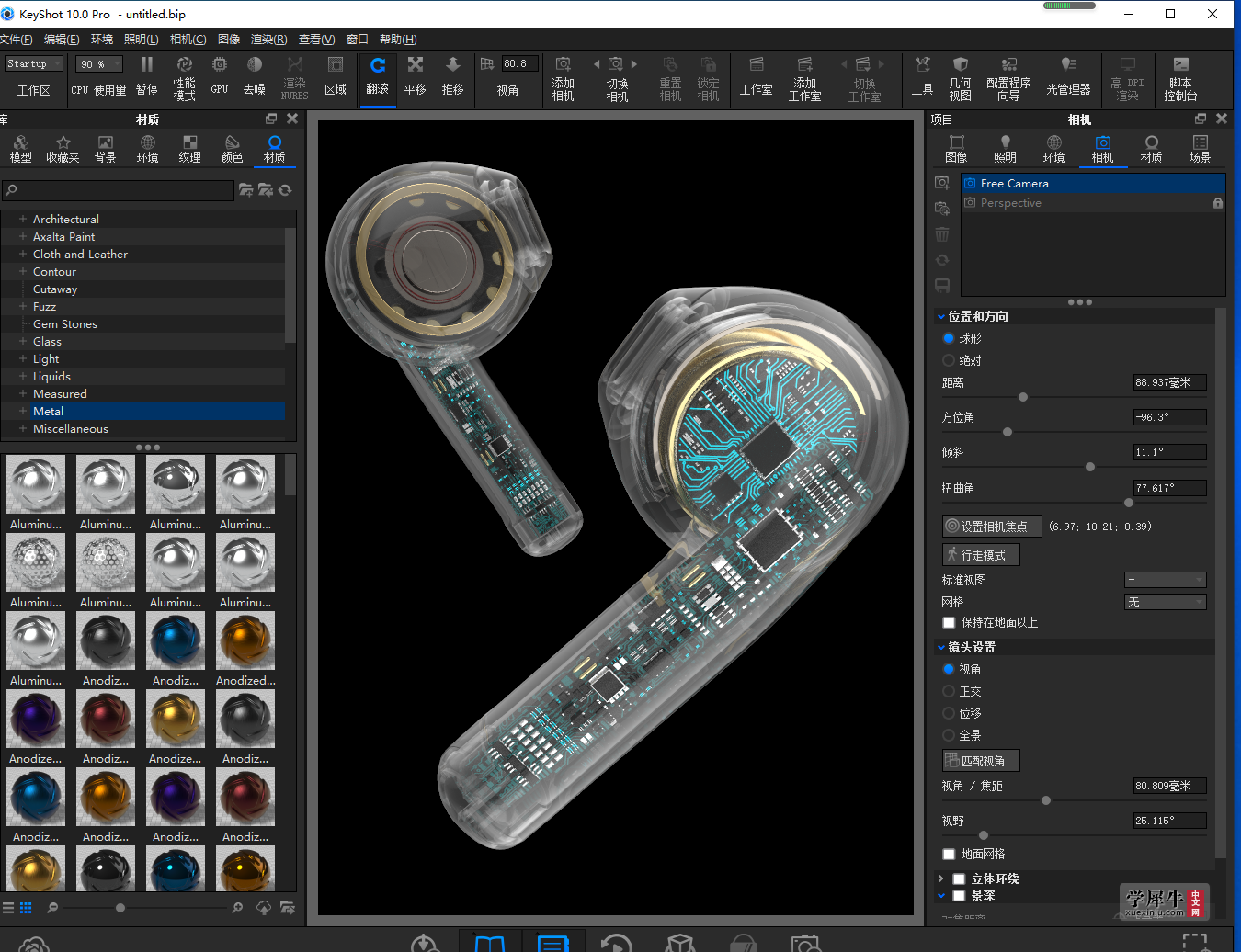1241x952 pixels.
Task: Open the 文件 File menu
Action: pos(16,40)
